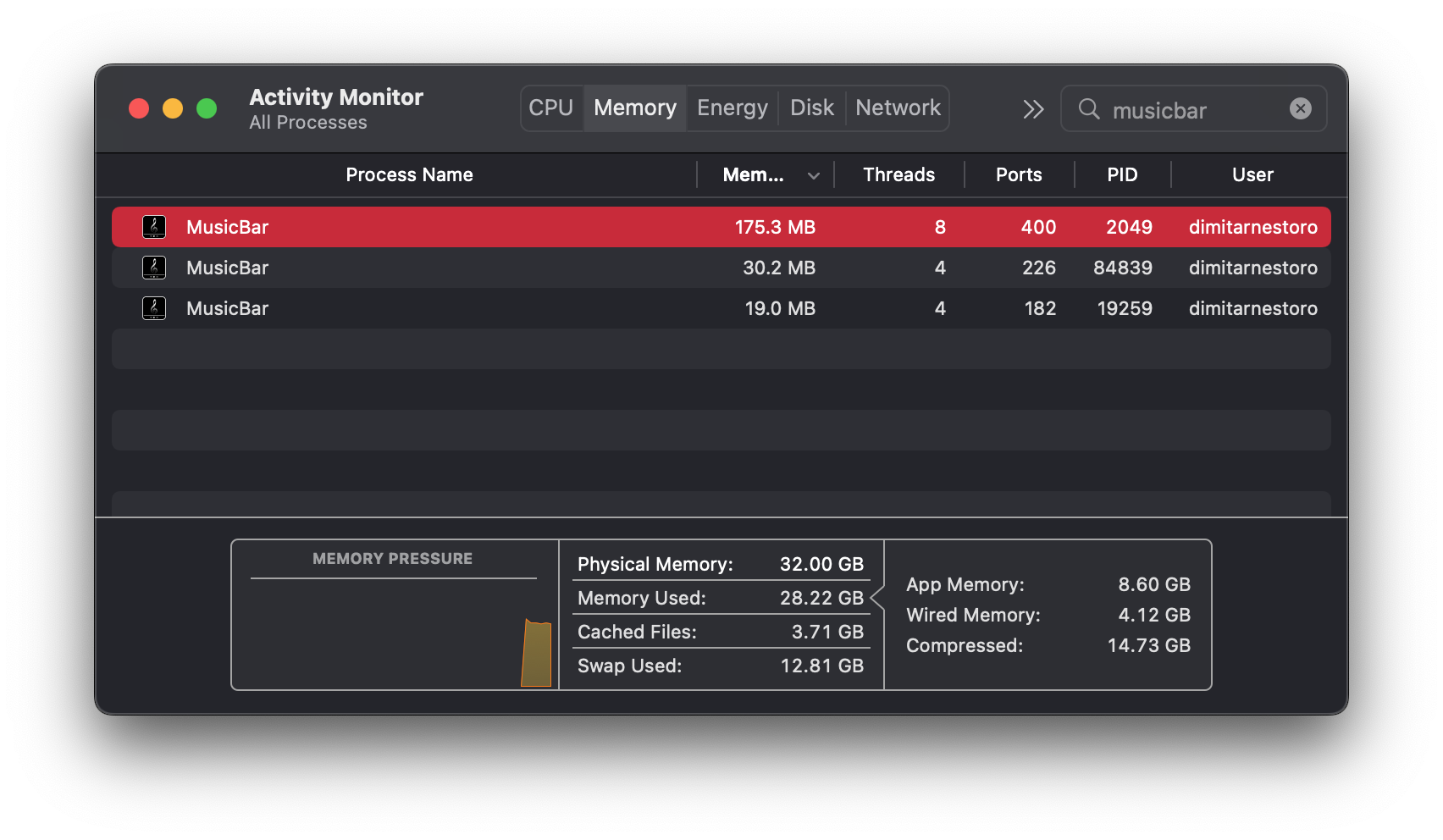The height and width of the screenshot is (840, 1443).
Task: Sort by the Ports column header
Action: pyautogui.click(x=1019, y=175)
